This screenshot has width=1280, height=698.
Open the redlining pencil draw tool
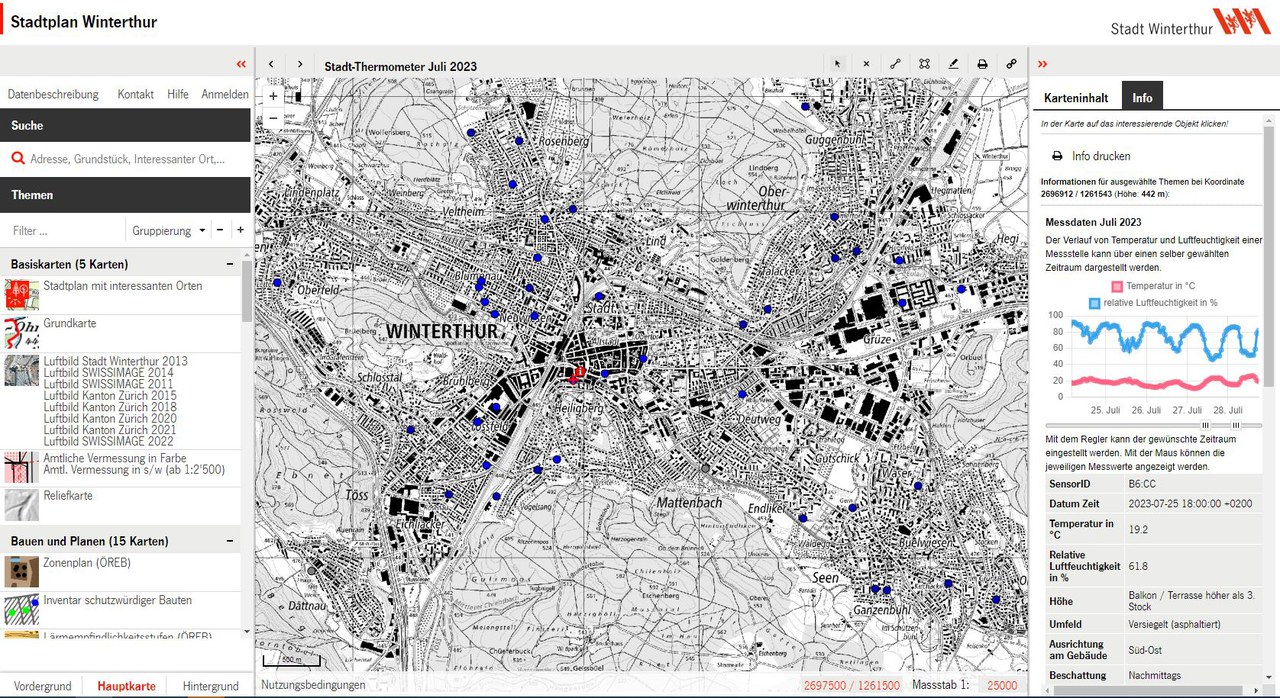(x=953, y=64)
